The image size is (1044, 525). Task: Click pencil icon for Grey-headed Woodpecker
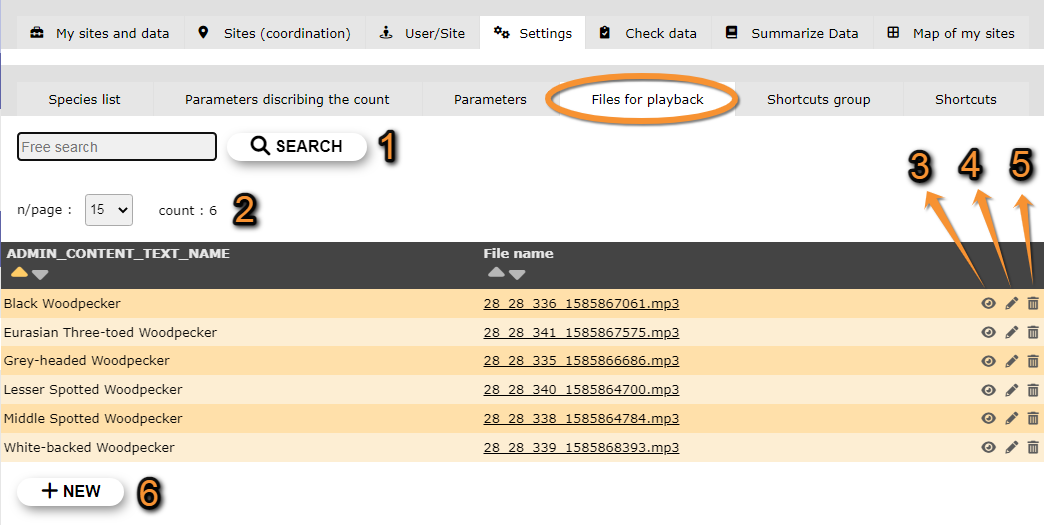point(1011,361)
